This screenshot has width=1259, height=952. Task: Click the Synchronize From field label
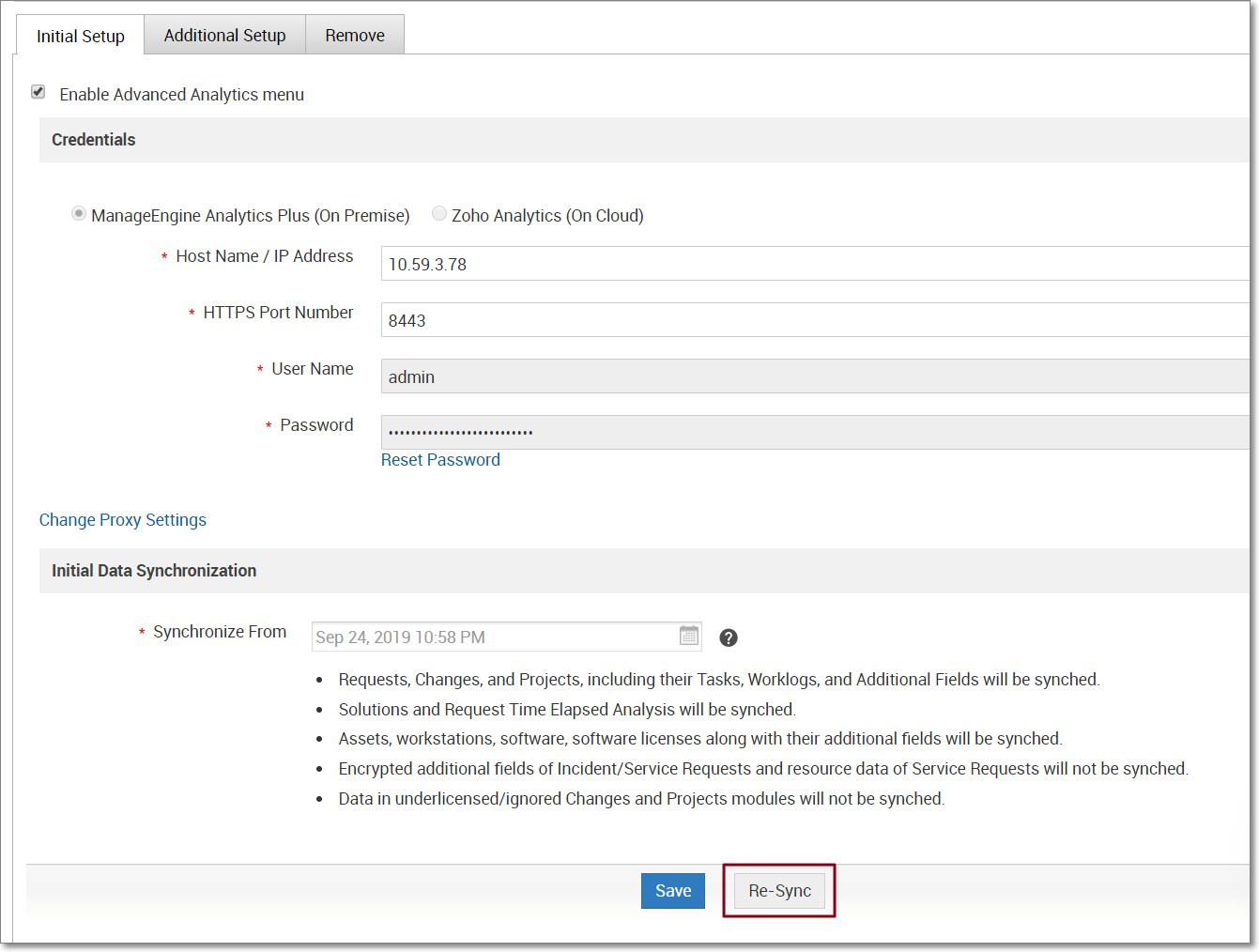coord(220,632)
